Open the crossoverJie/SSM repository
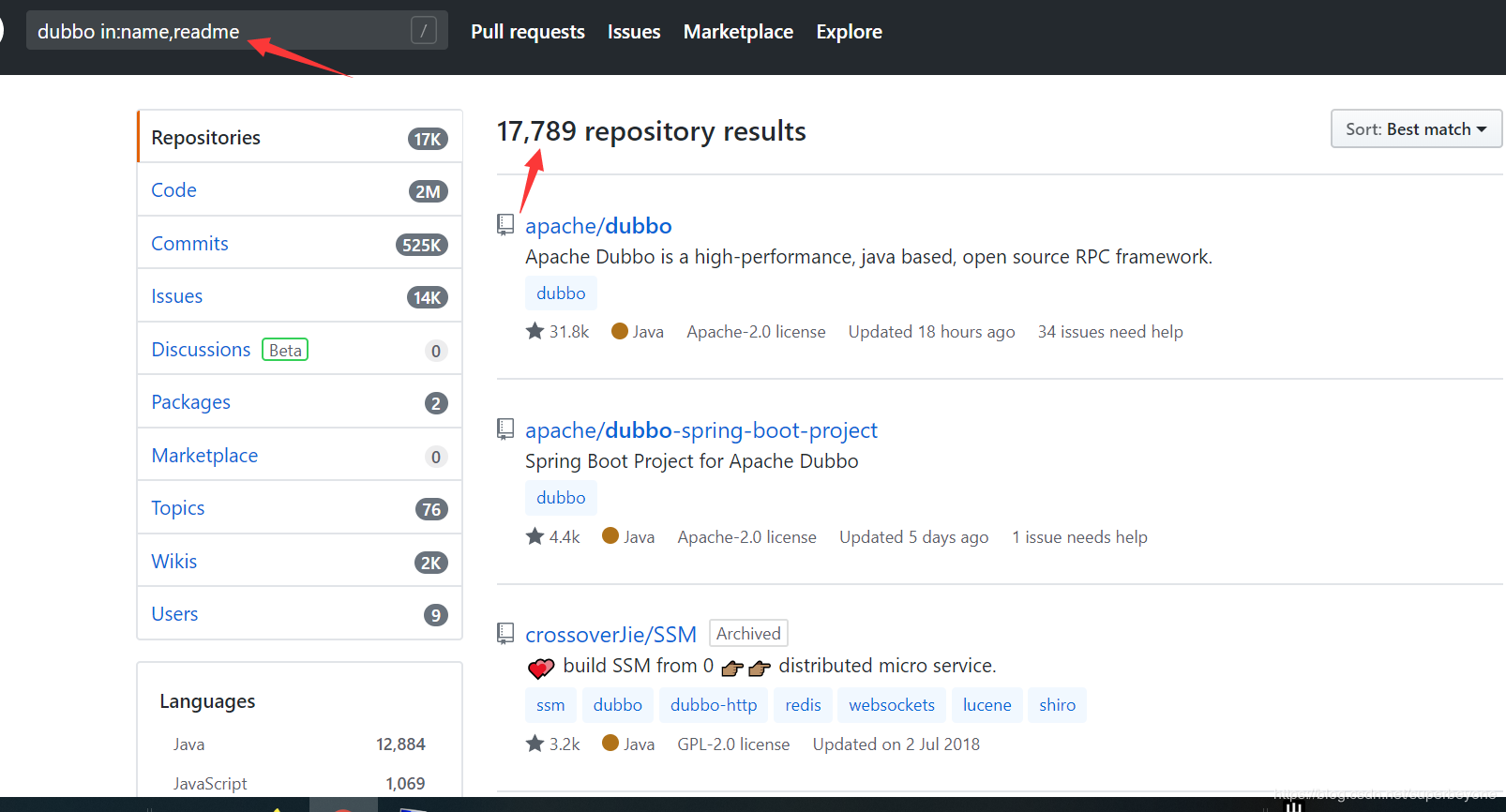Image resolution: width=1506 pixels, height=812 pixels. (x=610, y=635)
